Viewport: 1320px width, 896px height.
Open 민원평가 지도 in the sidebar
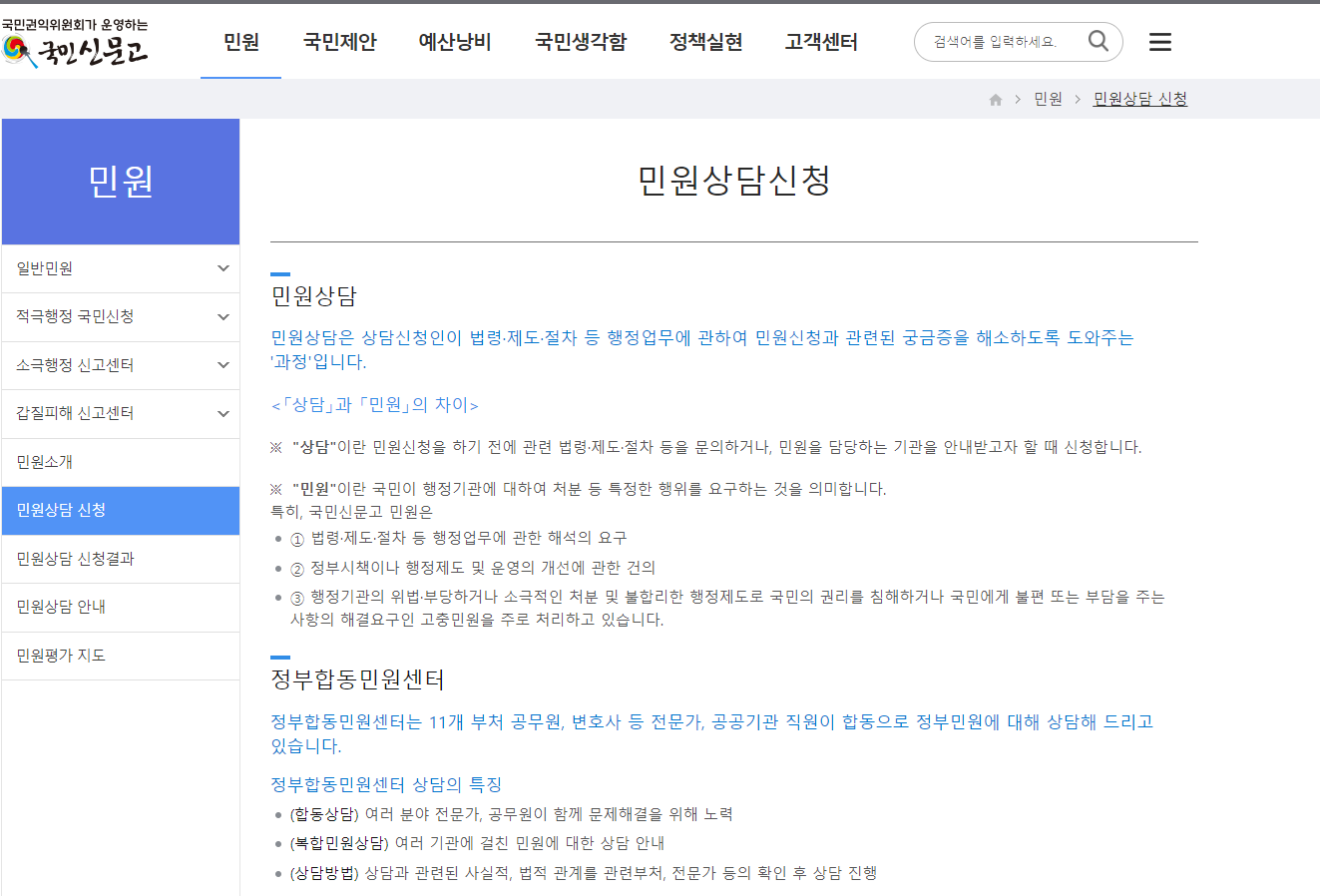[x=120, y=656]
